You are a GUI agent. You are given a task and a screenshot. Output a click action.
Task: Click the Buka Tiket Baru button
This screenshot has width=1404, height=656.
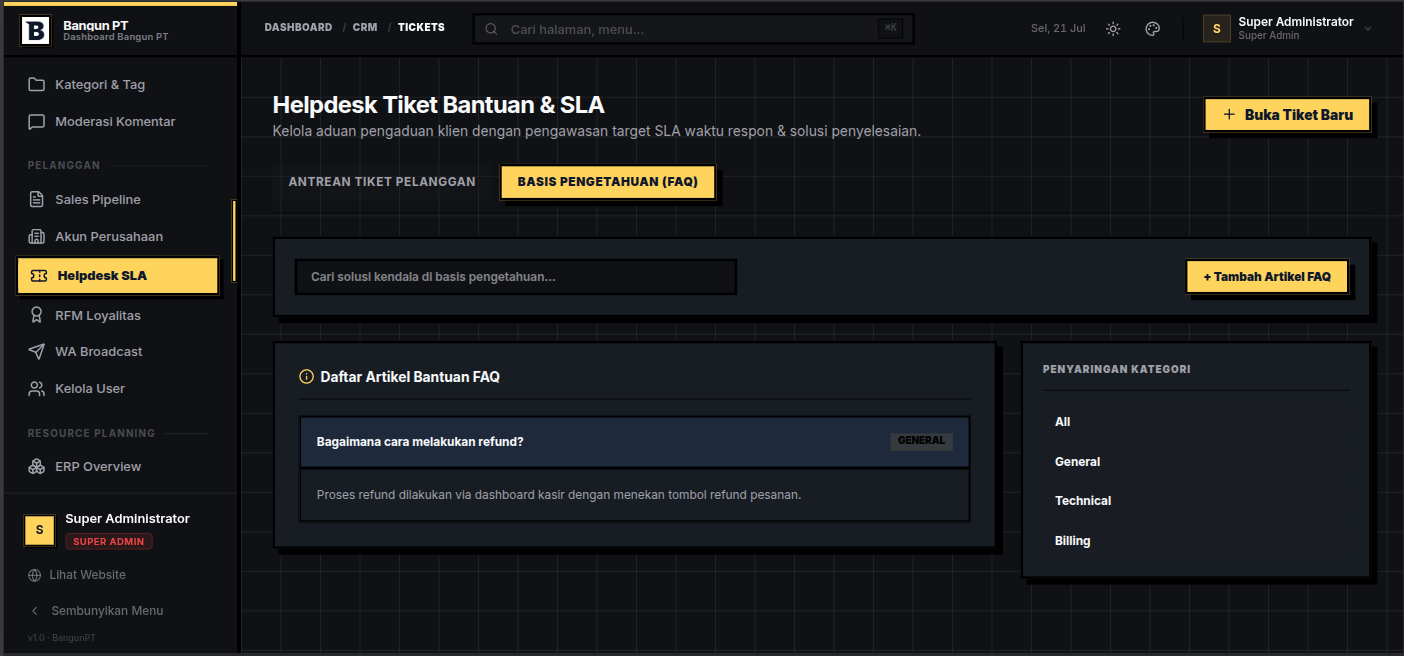point(1287,115)
